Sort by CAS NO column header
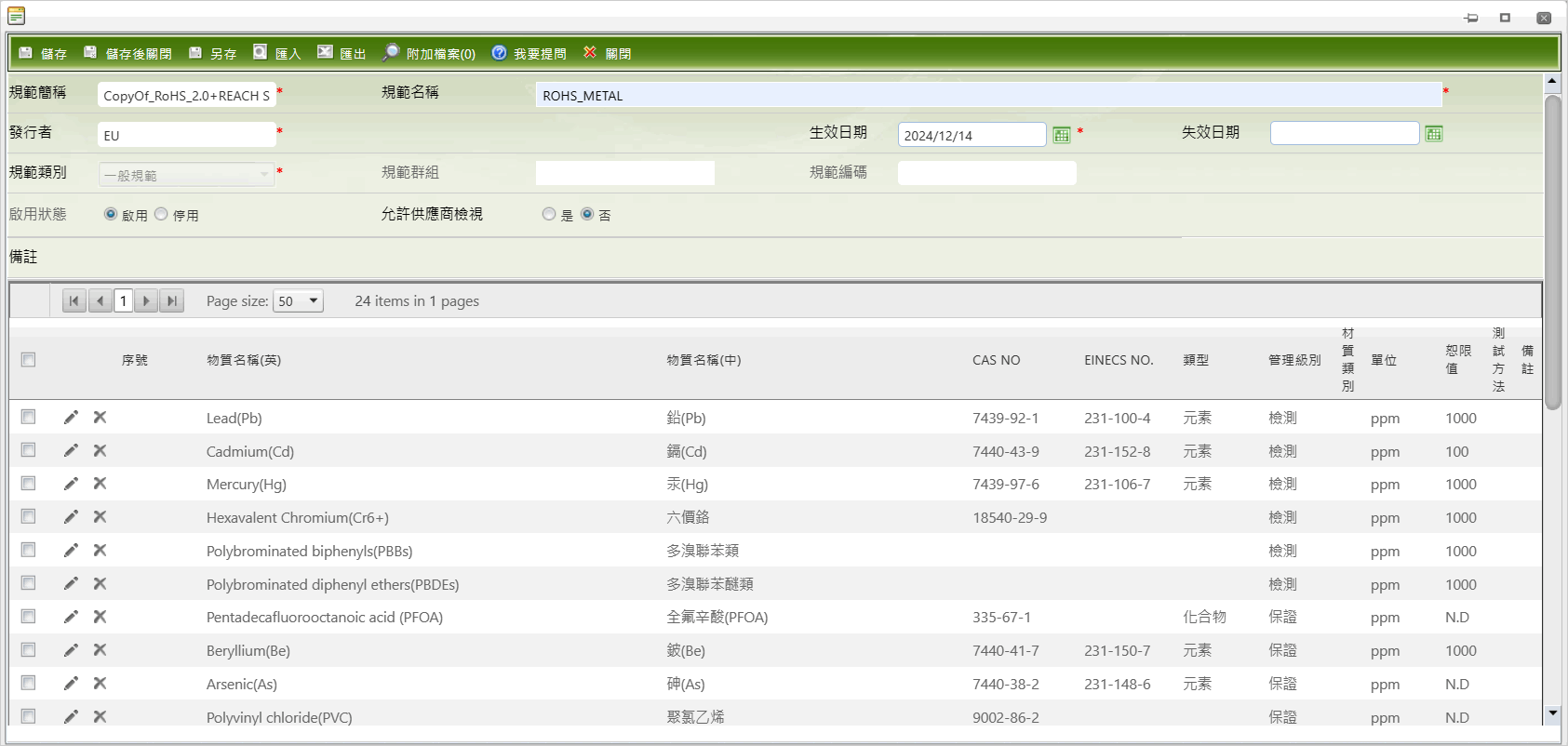Image resolution: width=1568 pixels, height=746 pixels. (x=997, y=360)
